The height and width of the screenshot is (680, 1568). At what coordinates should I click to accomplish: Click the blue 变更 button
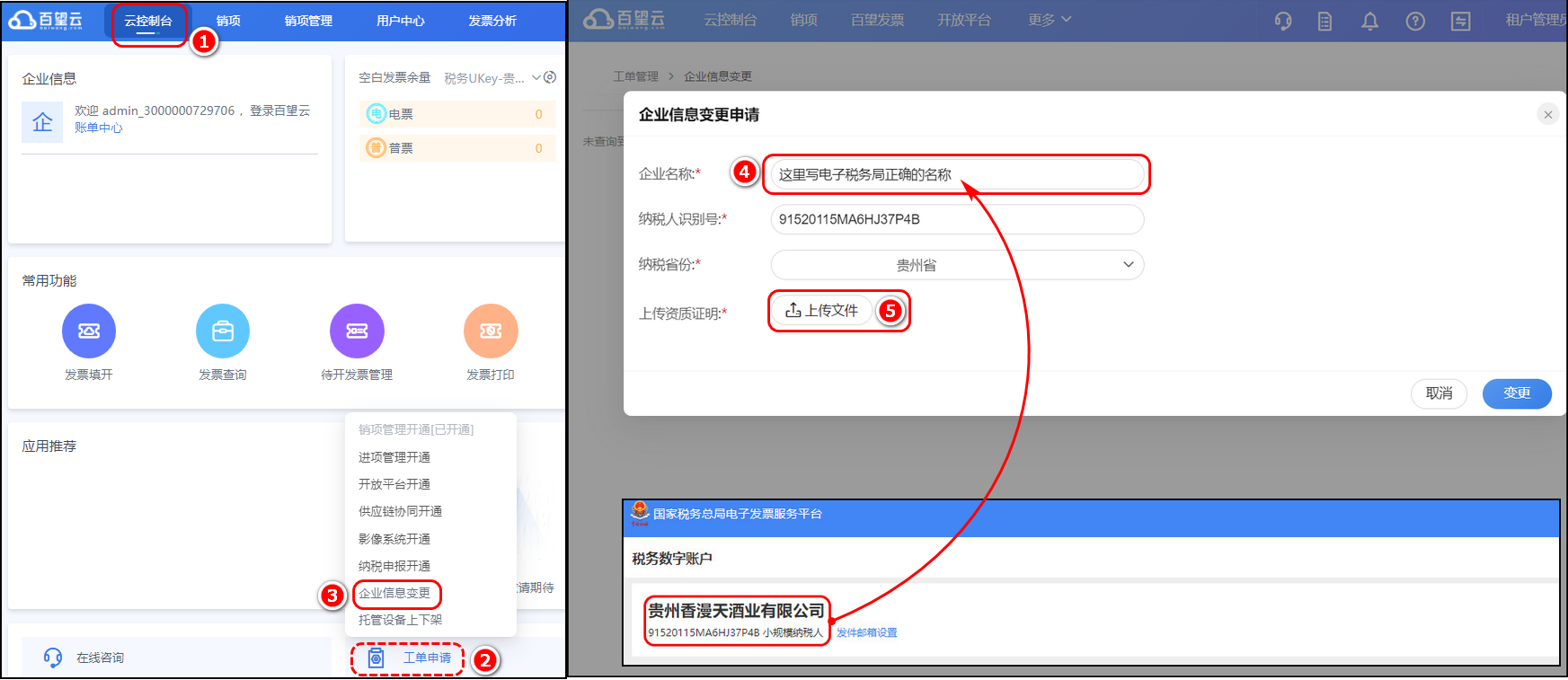[1516, 393]
